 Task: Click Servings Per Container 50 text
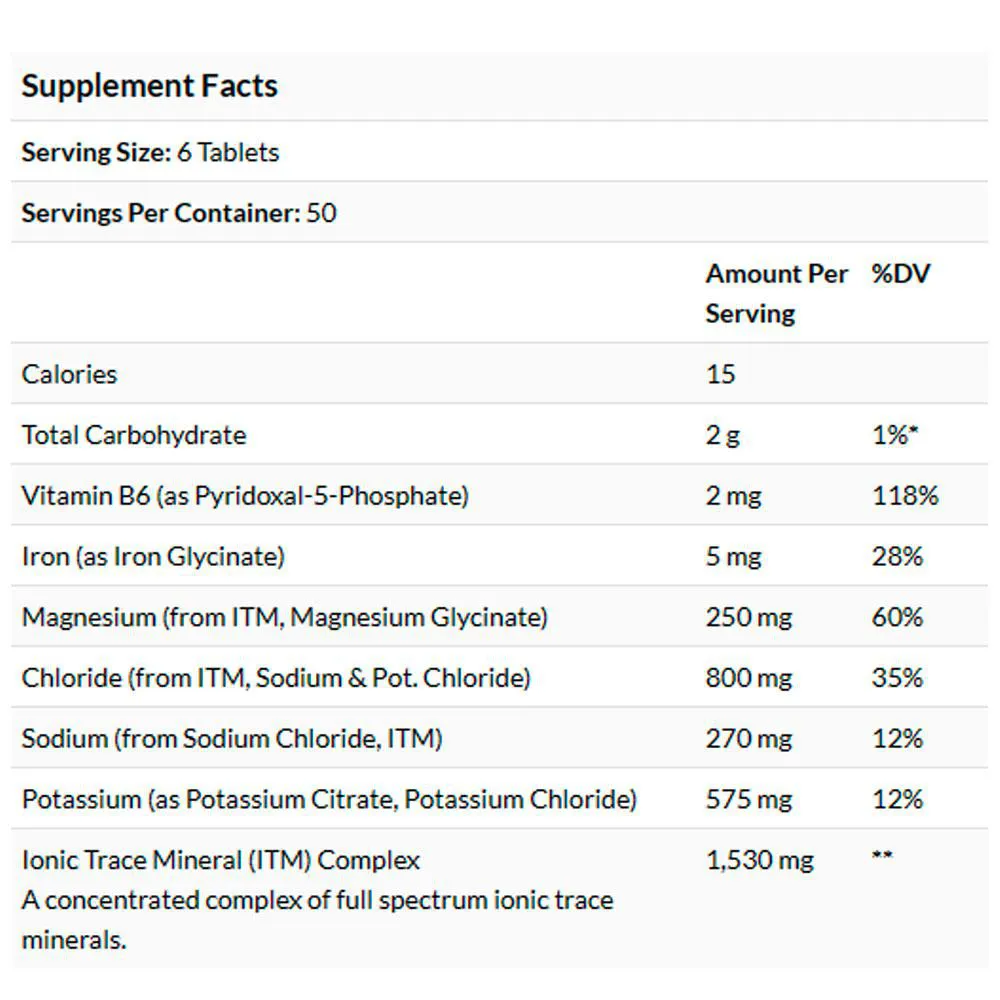pos(179,212)
